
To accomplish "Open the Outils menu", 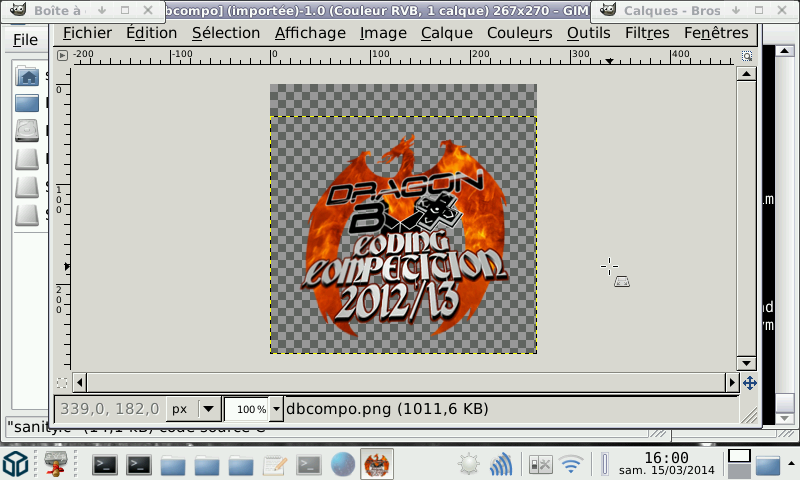I will [x=588, y=33].
